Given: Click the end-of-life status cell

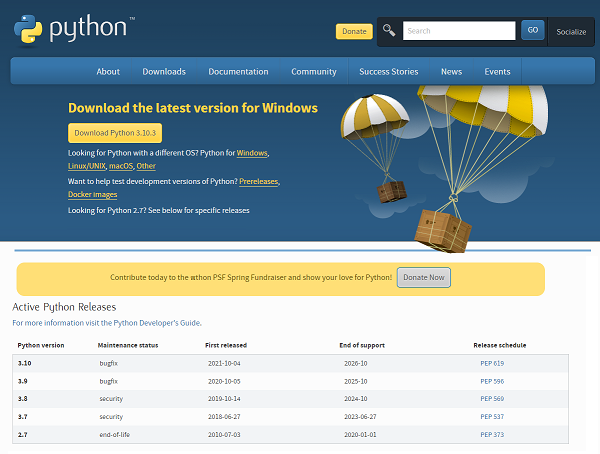Looking at the screenshot, I should [114, 434].
